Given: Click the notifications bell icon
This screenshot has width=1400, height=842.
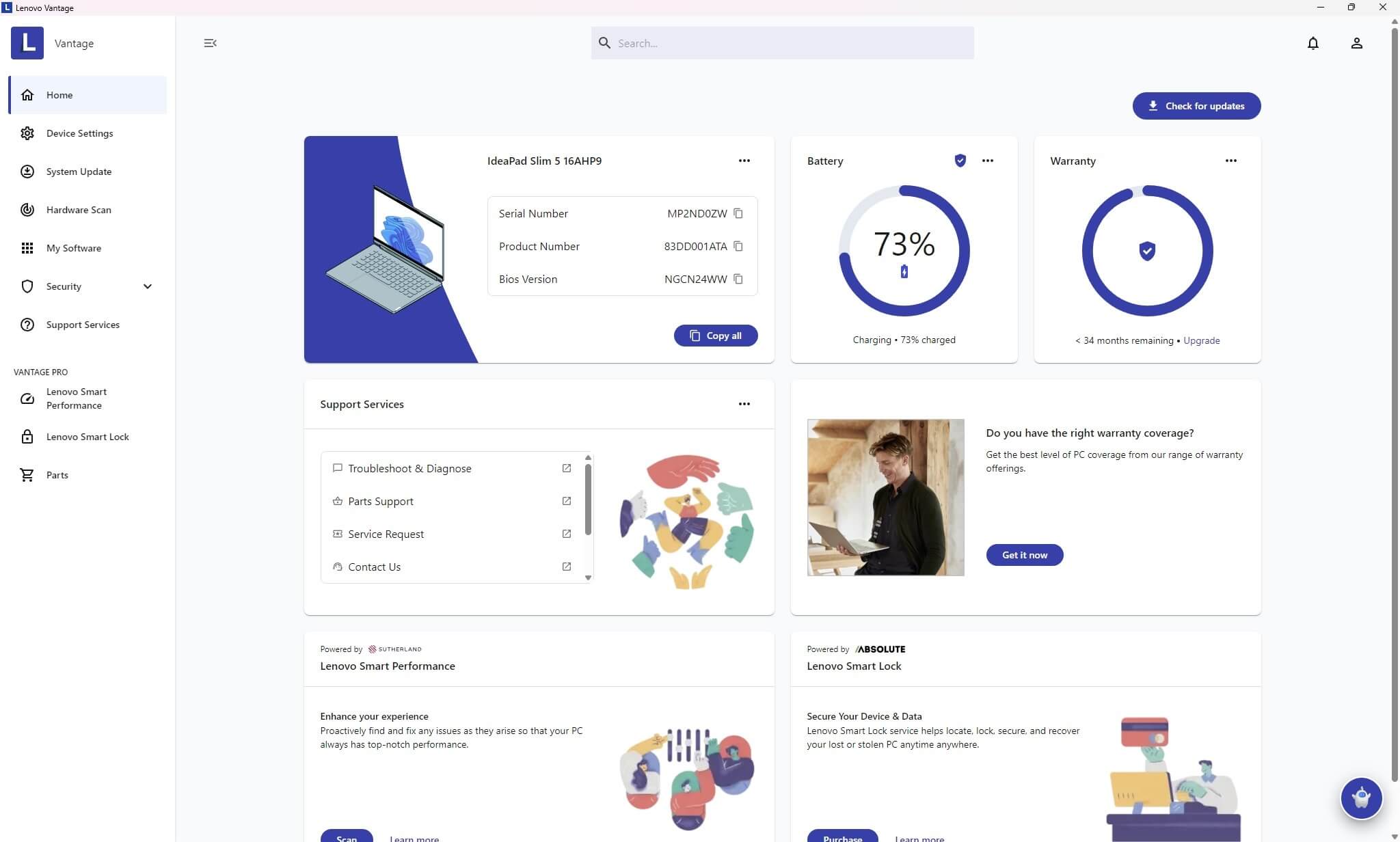Looking at the screenshot, I should 1313,43.
